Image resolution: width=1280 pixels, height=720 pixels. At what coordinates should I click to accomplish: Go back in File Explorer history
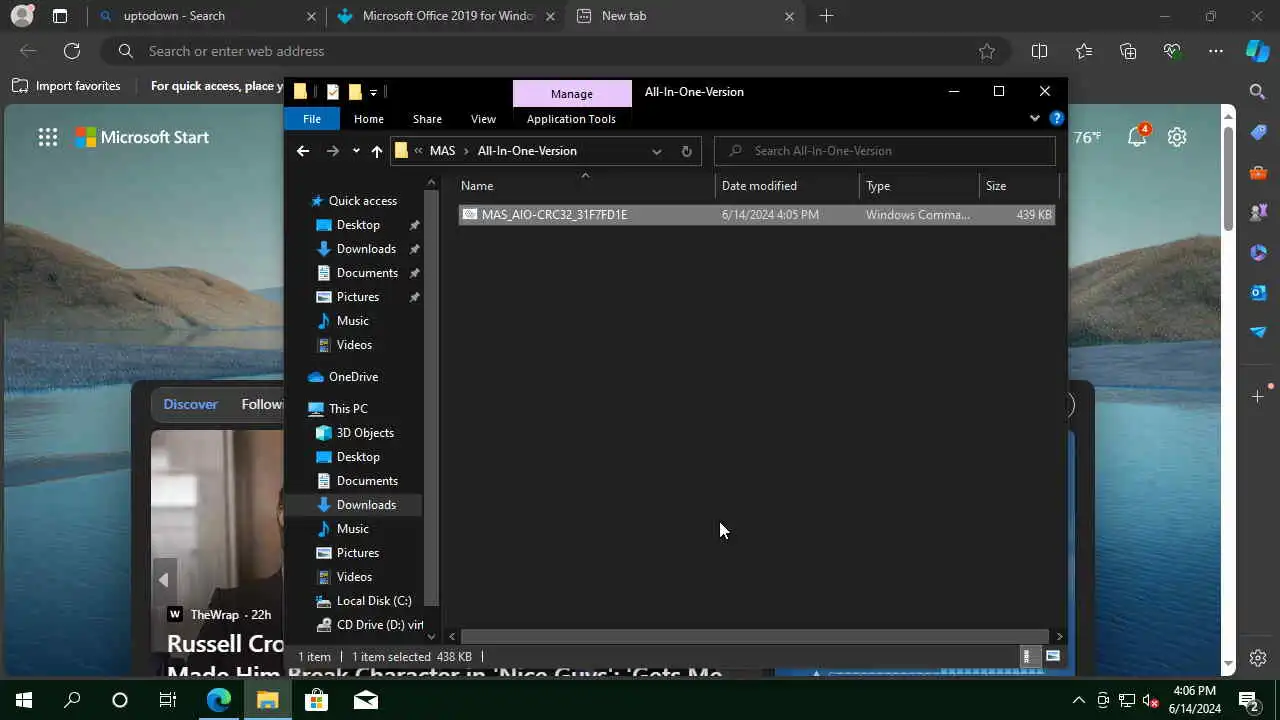click(x=303, y=151)
